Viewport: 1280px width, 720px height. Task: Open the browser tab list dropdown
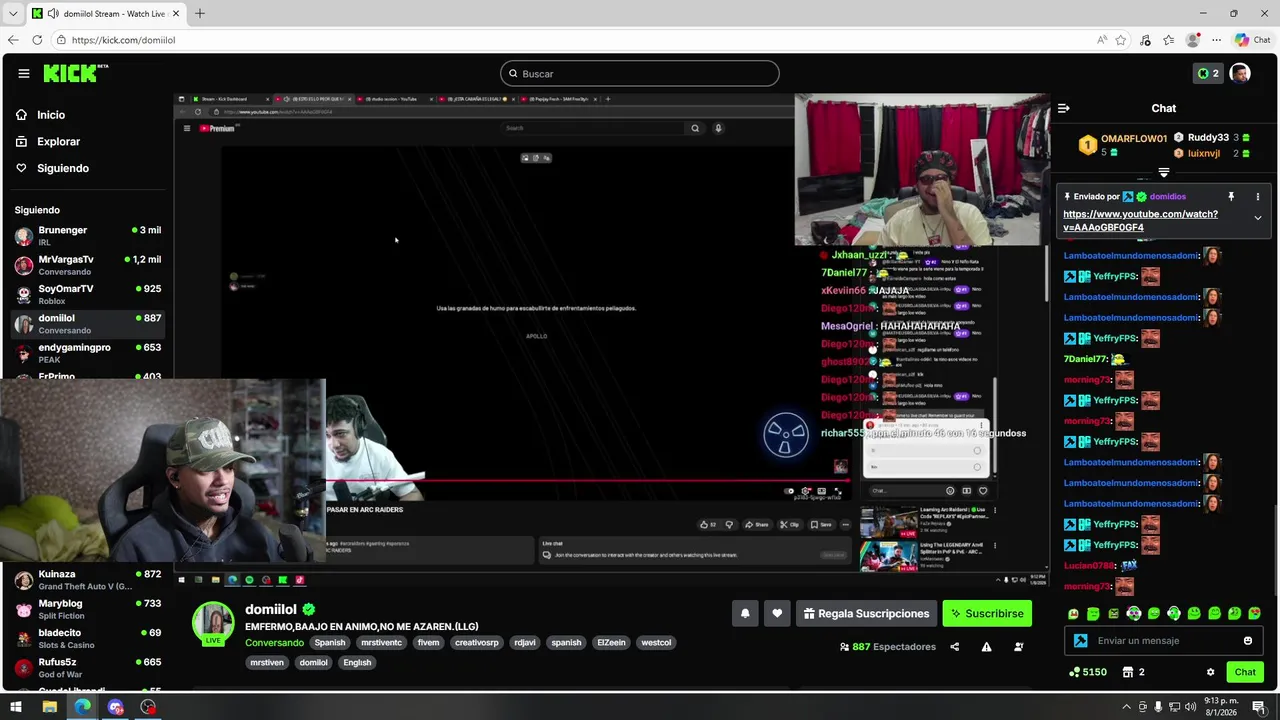click(x=12, y=14)
